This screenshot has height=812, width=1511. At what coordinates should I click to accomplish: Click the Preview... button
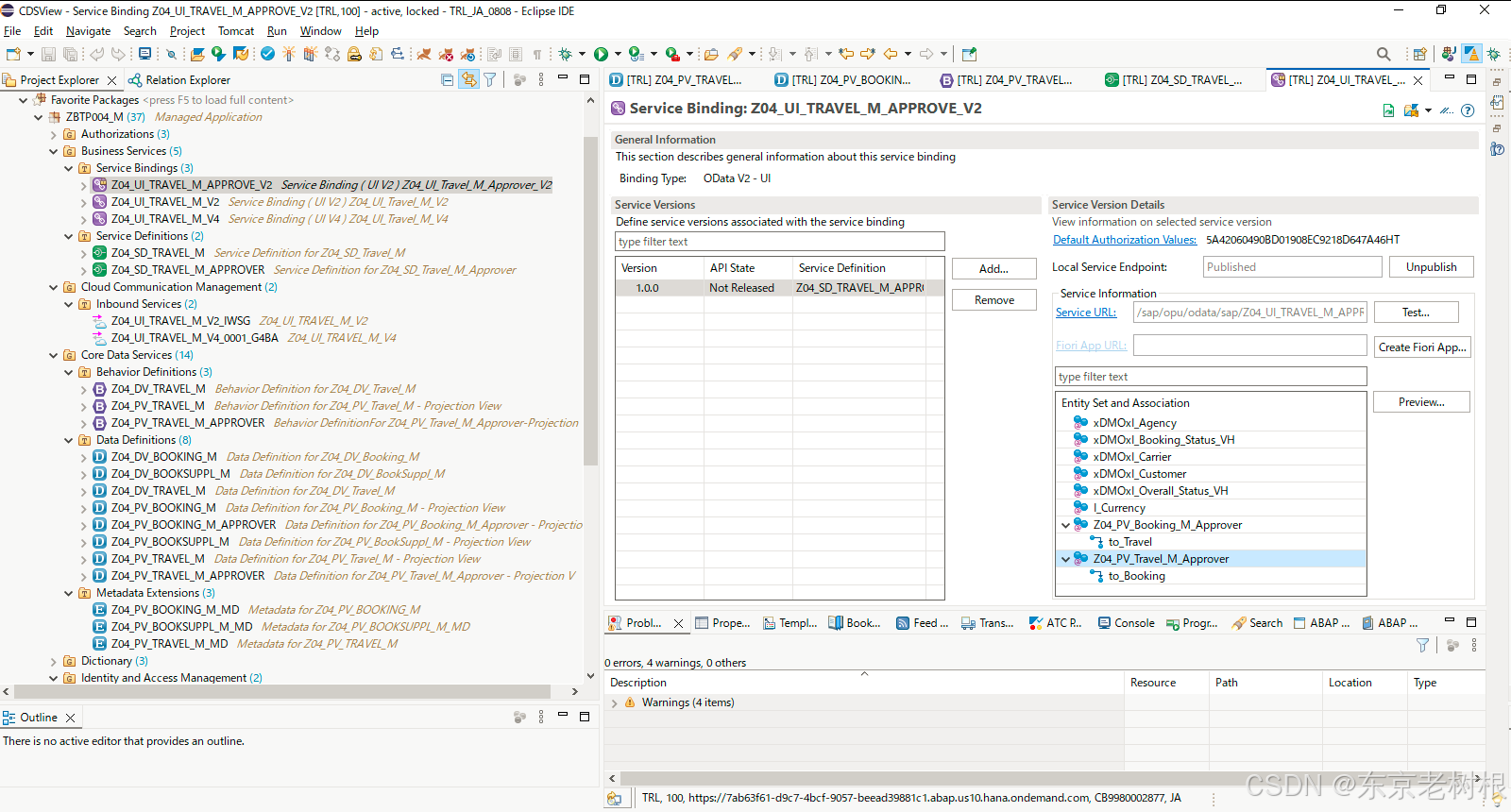tap(1421, 402)
